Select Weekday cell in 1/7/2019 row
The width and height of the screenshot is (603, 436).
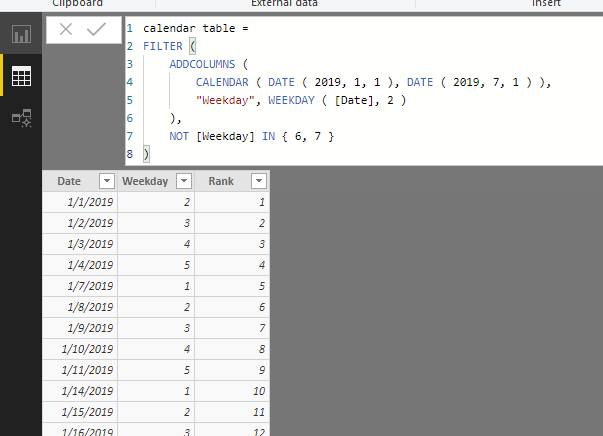click(x=156, y=286)
